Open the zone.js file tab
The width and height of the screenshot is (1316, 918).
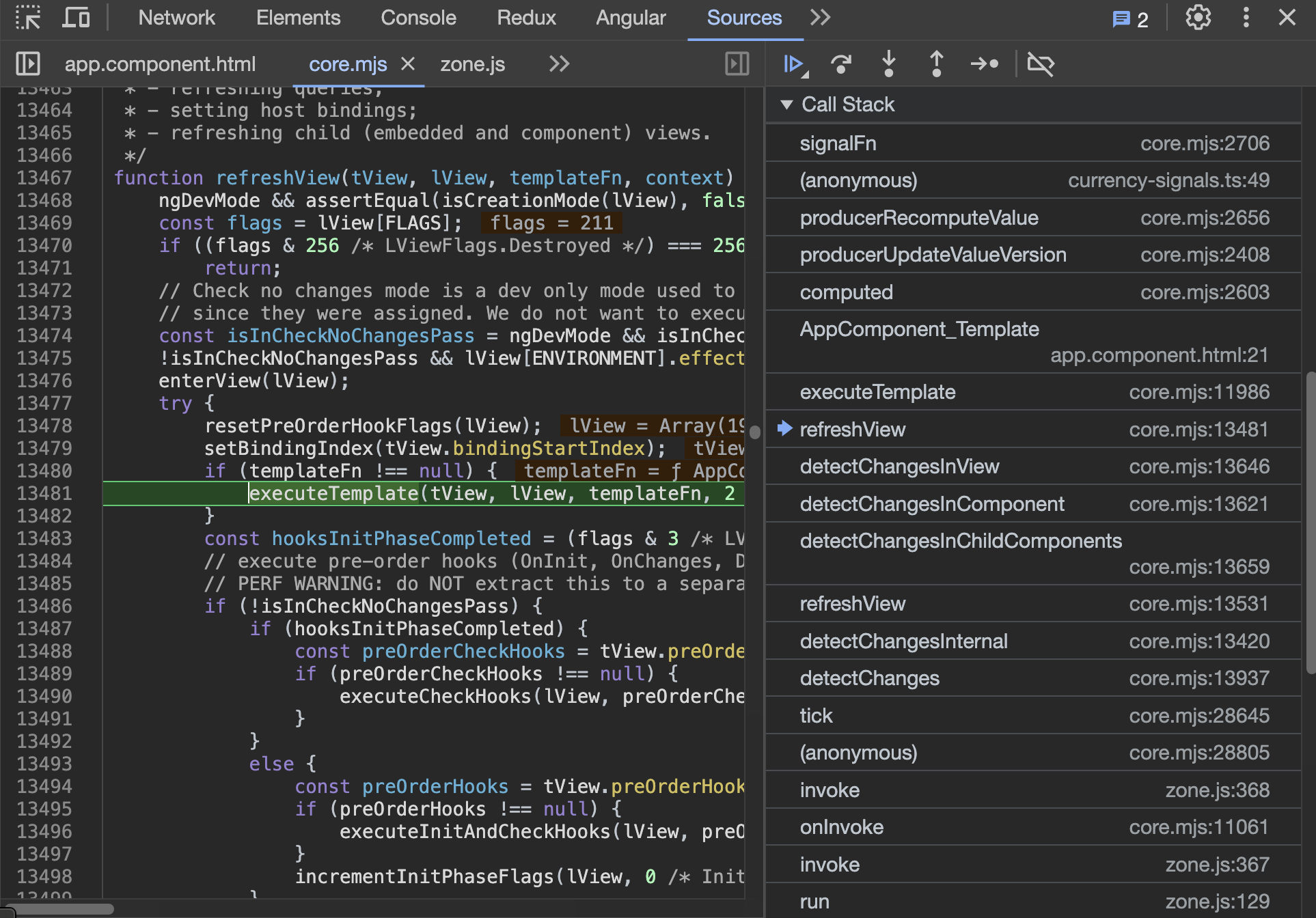click(472, 64)
